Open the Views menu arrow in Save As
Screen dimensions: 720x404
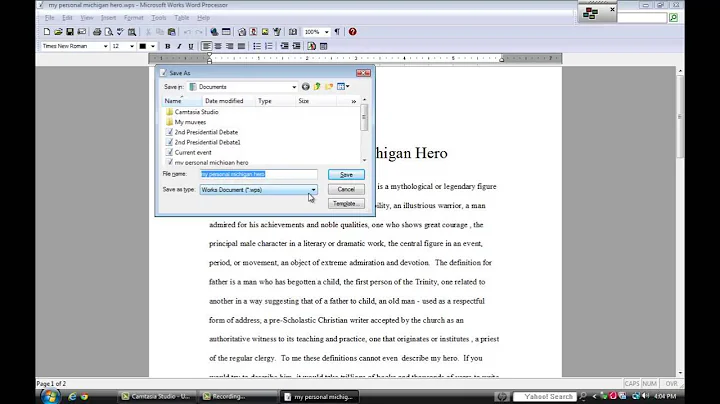348,87
